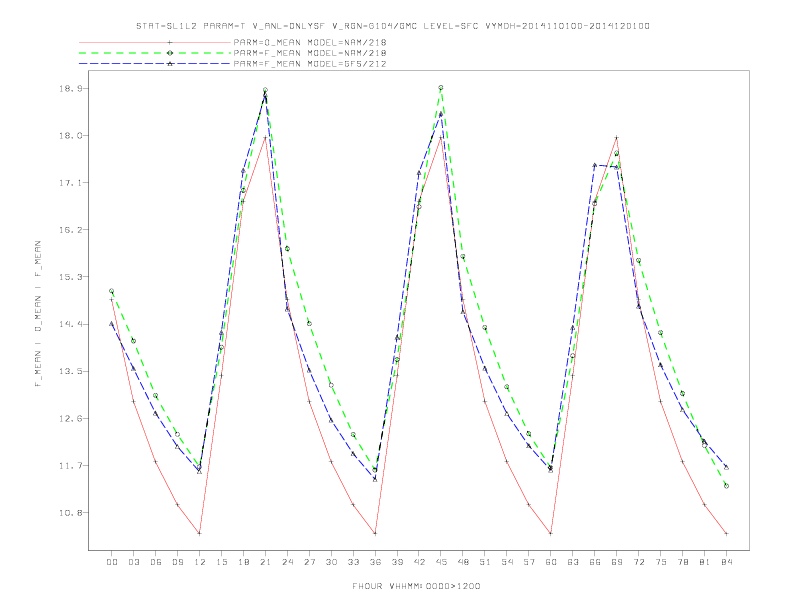Click x-axis forecast hour label 45
Screen dimensions: 792x612
pyautogui.click(x=441, y=562)
